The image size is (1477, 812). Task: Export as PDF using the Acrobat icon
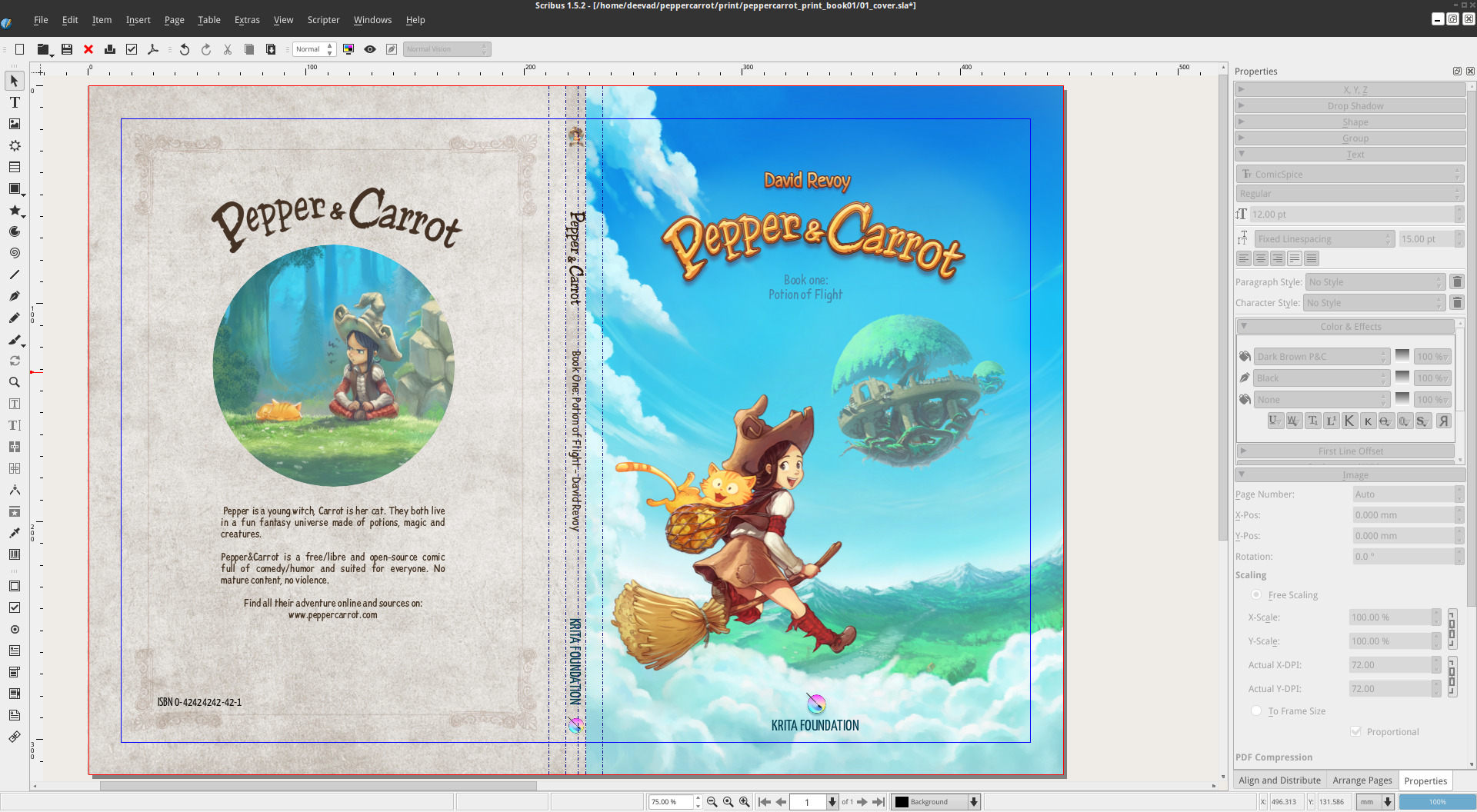153,49
